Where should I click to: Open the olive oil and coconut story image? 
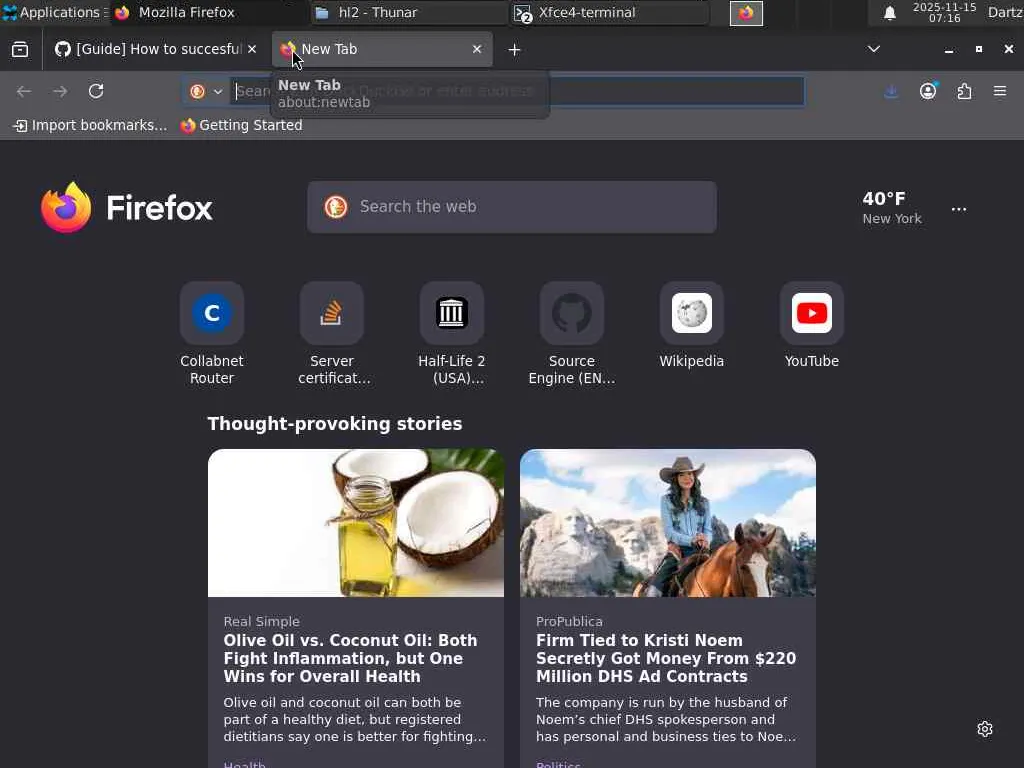(x=356, y=522)
